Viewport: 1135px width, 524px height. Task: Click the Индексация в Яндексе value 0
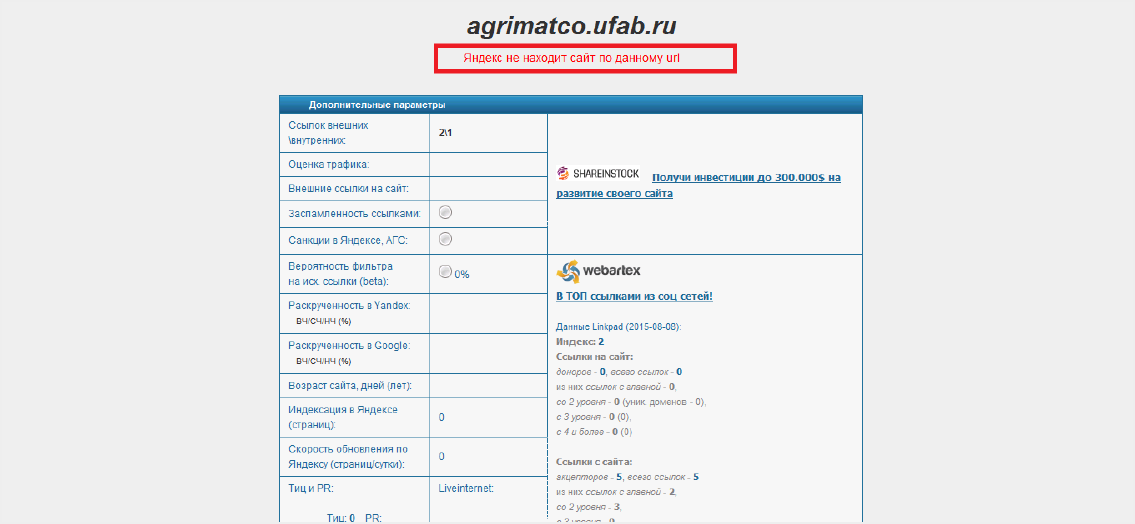coord(441,417)
